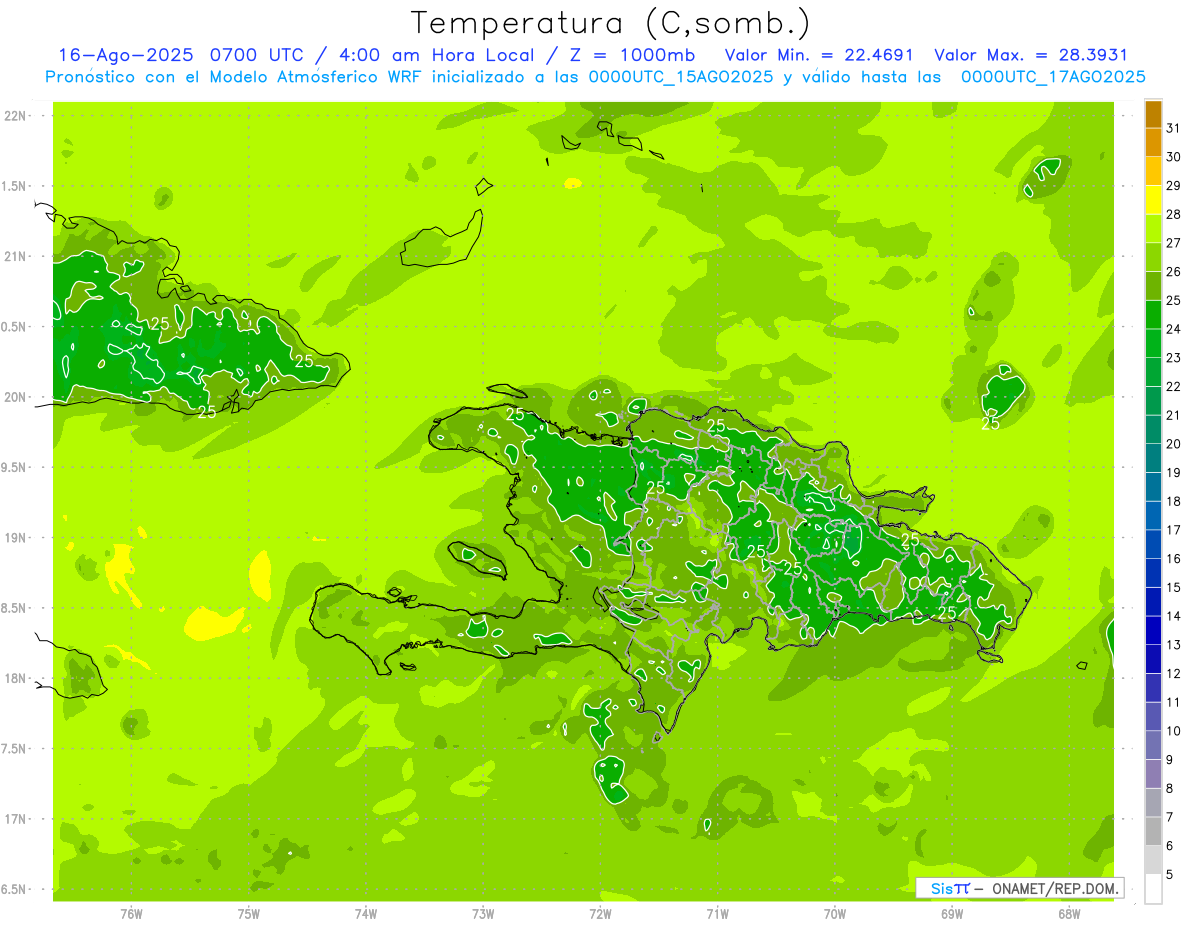Viewport: 1200px width, 927px height.
Task: Click the legend value "16"
Action: [1174, 559]
